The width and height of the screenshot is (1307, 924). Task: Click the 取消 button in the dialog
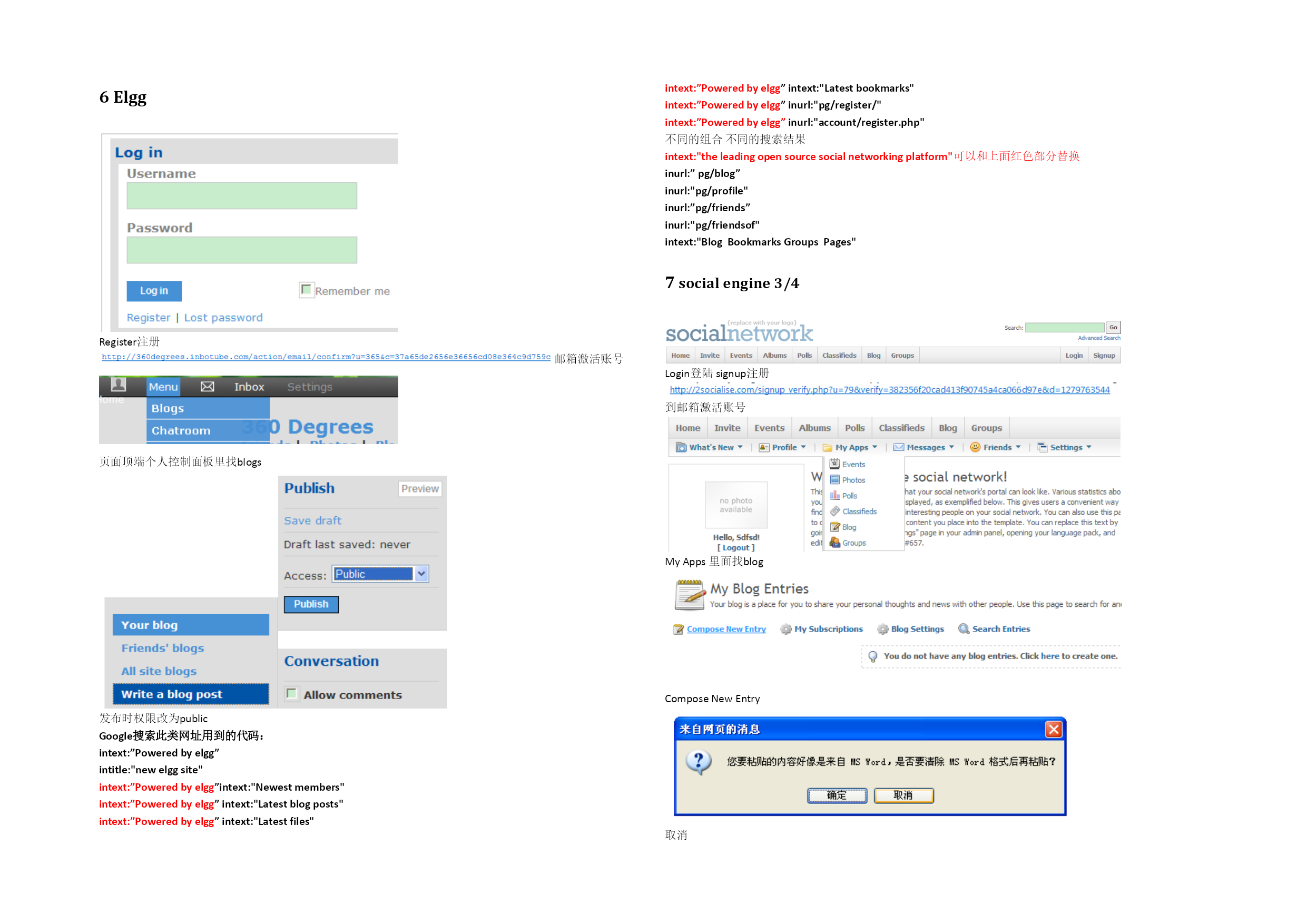(x=903, y=795)
